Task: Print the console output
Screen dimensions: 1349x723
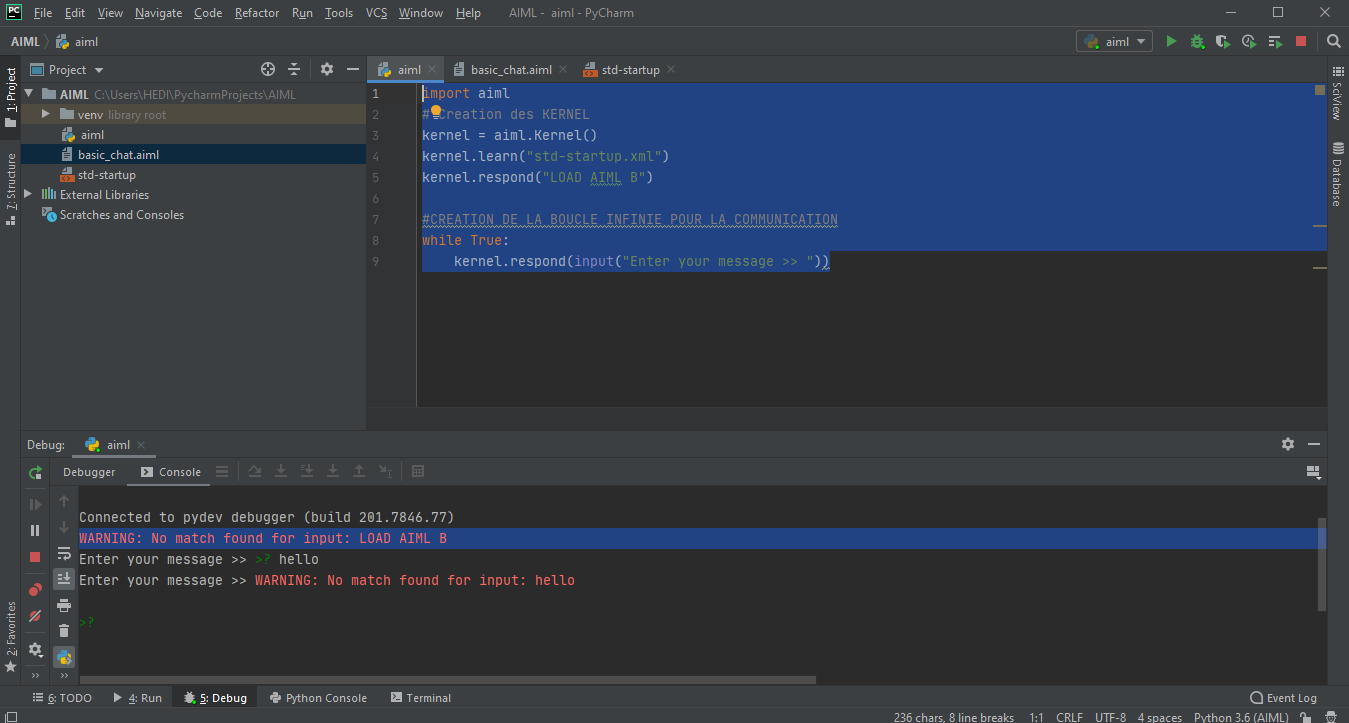Action: (x=64, y=605)
